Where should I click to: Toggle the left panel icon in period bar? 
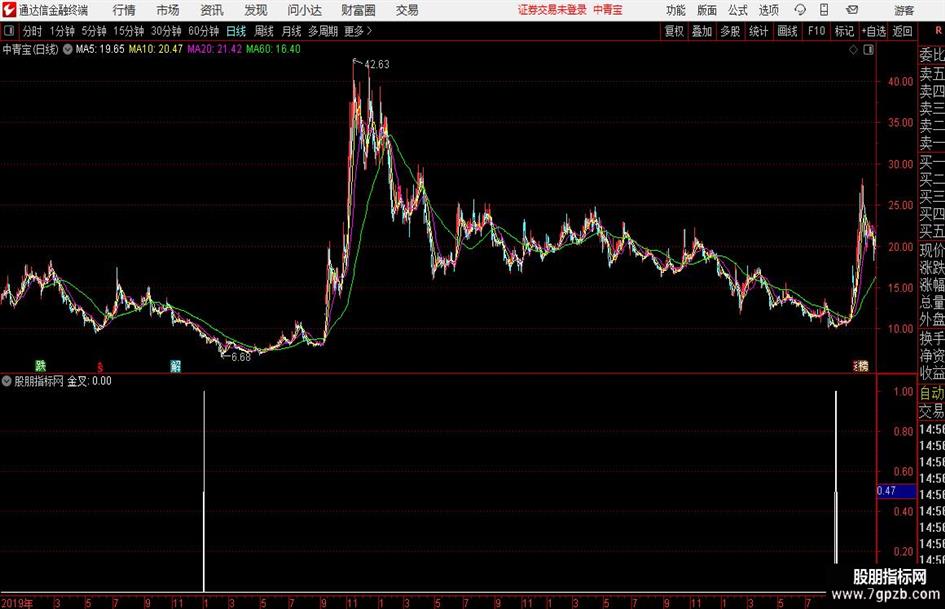9,31
